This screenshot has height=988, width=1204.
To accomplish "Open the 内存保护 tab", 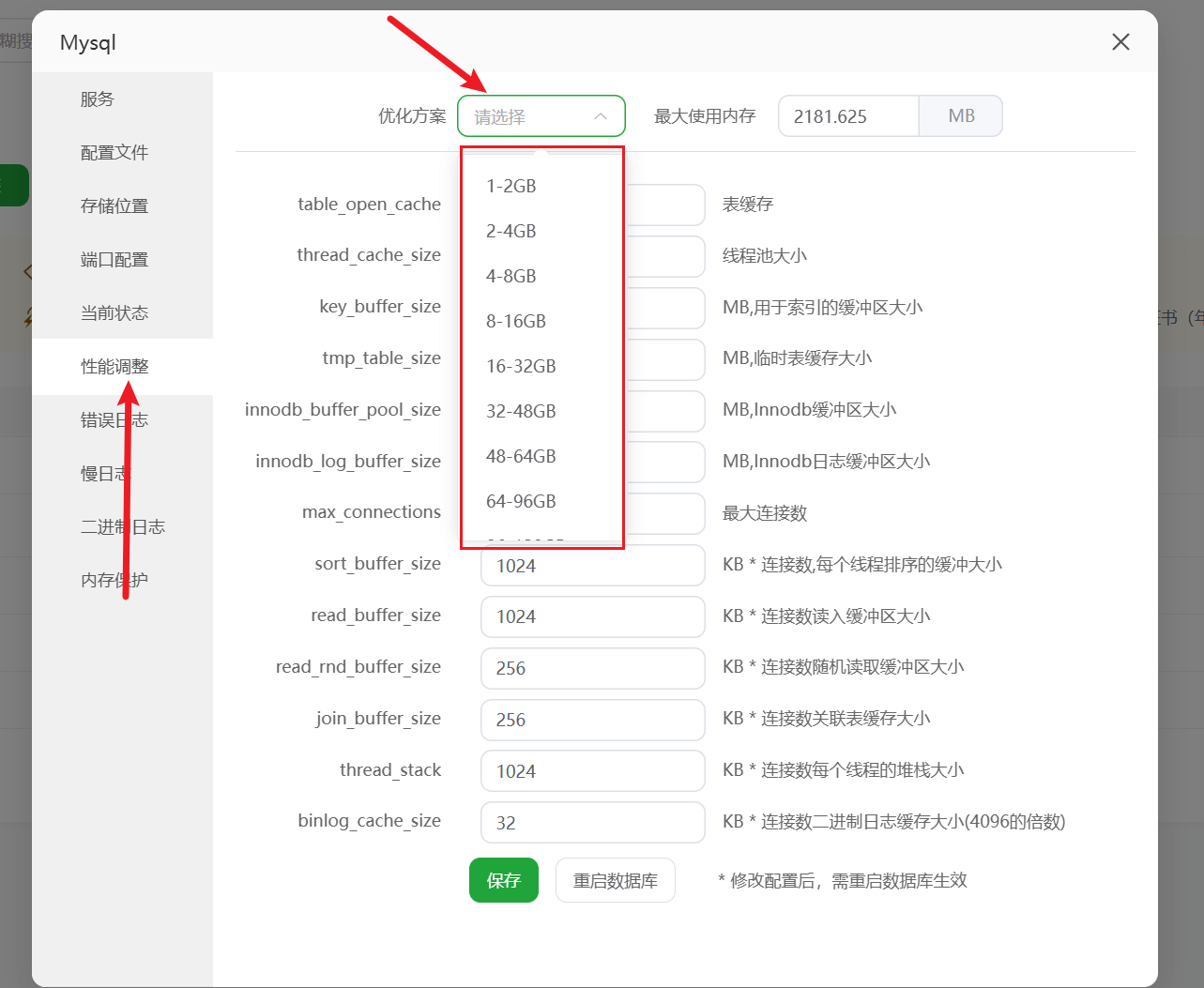I will coord(114,581).
